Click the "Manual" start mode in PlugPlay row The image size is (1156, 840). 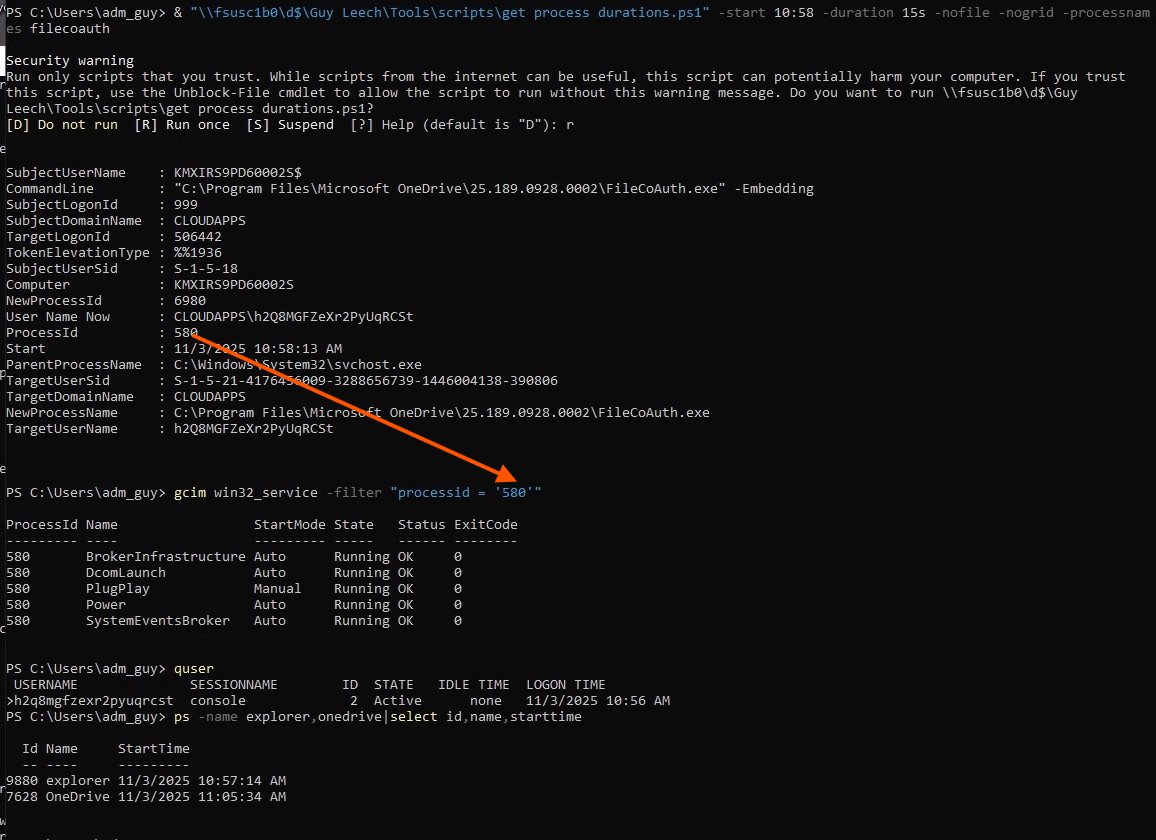(x=277, y=589)
